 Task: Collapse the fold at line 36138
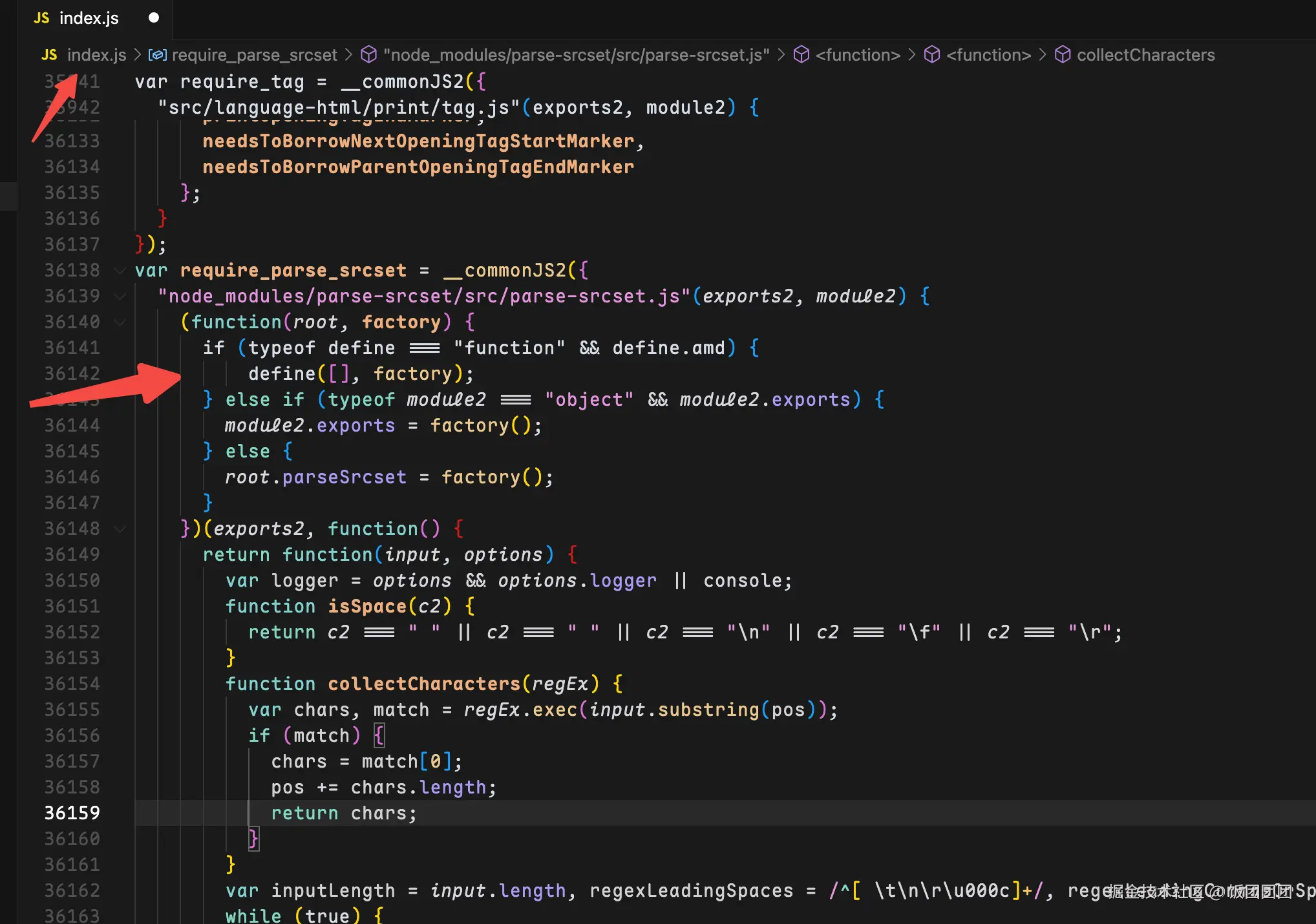(120, 270)
